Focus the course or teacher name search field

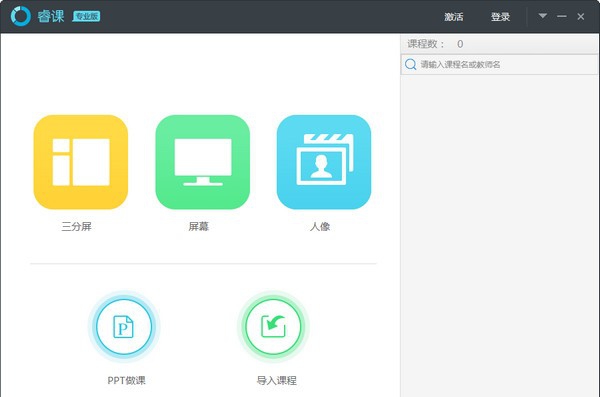tap(499, 64)
